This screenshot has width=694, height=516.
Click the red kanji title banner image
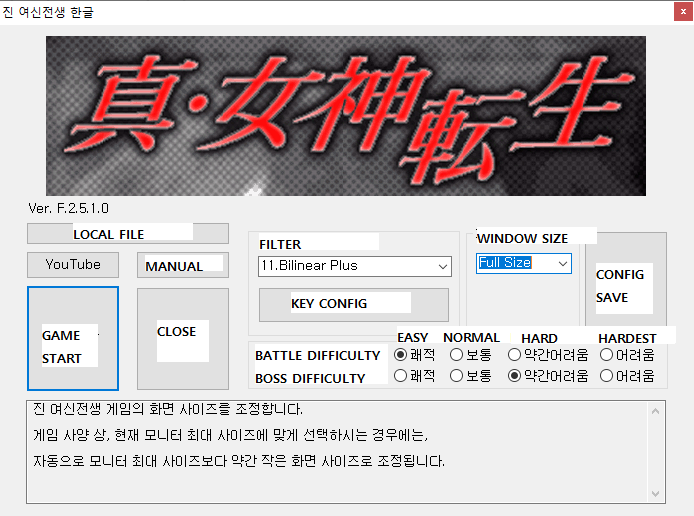click(346, 116)
